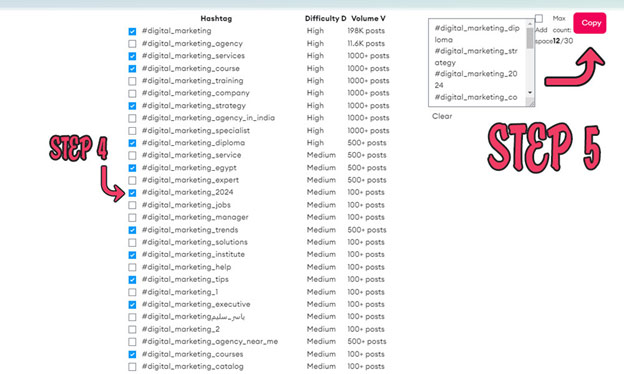
Task: Check the #digital_marketing_training checkbox
Action: (x=132, y=81)
